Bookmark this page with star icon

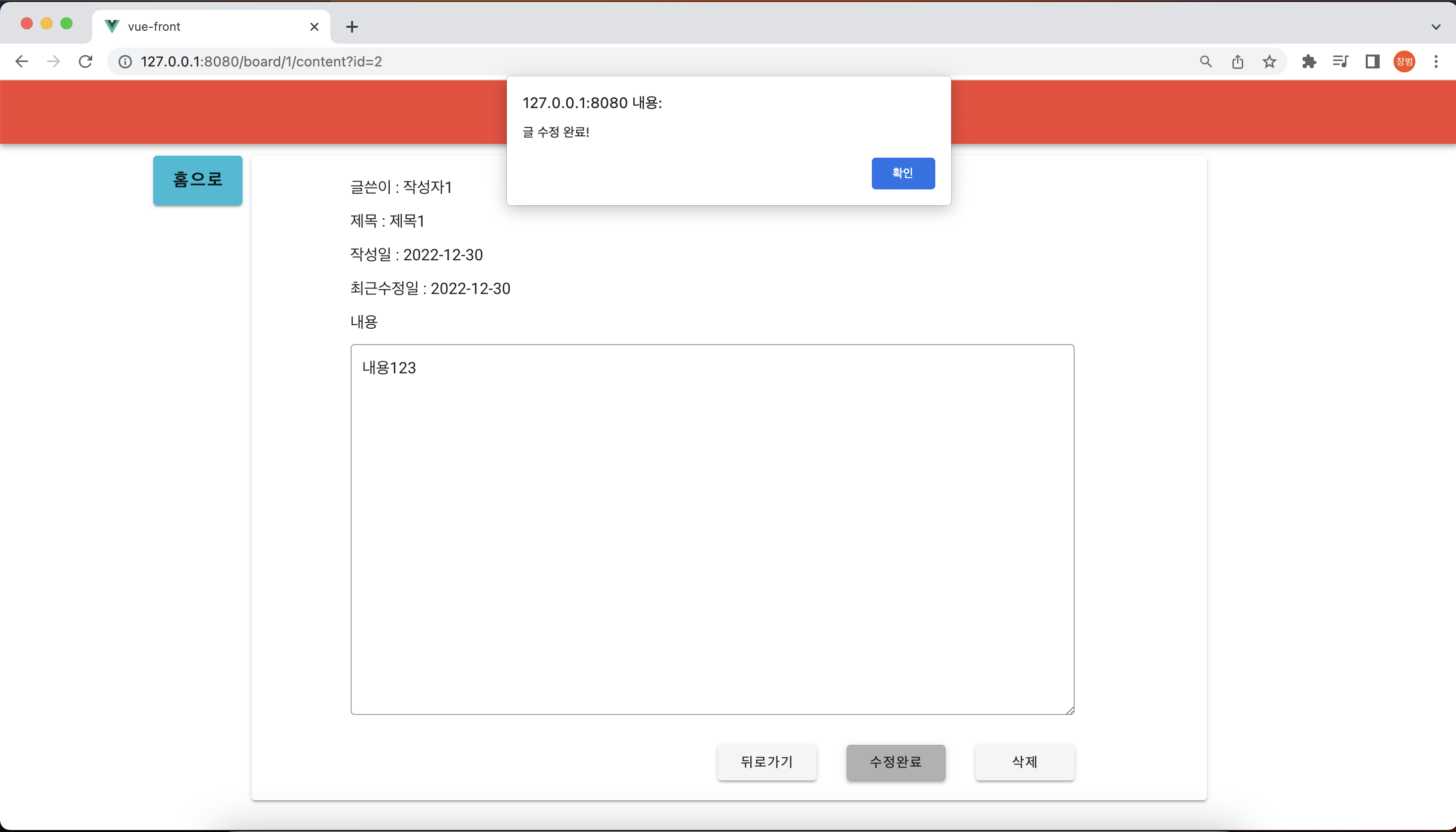pos(1269,61)
